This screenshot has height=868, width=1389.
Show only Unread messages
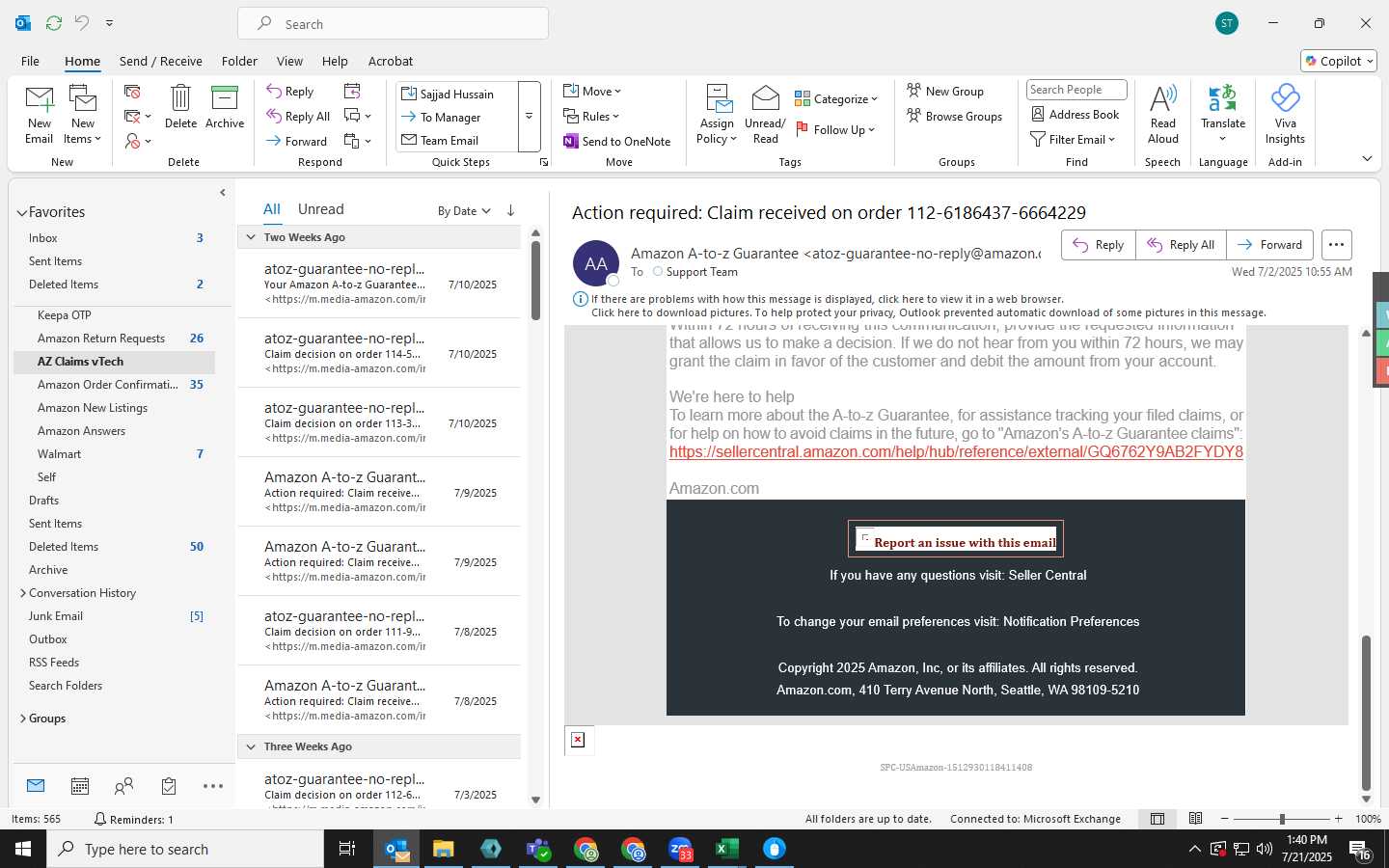point(320,209)
